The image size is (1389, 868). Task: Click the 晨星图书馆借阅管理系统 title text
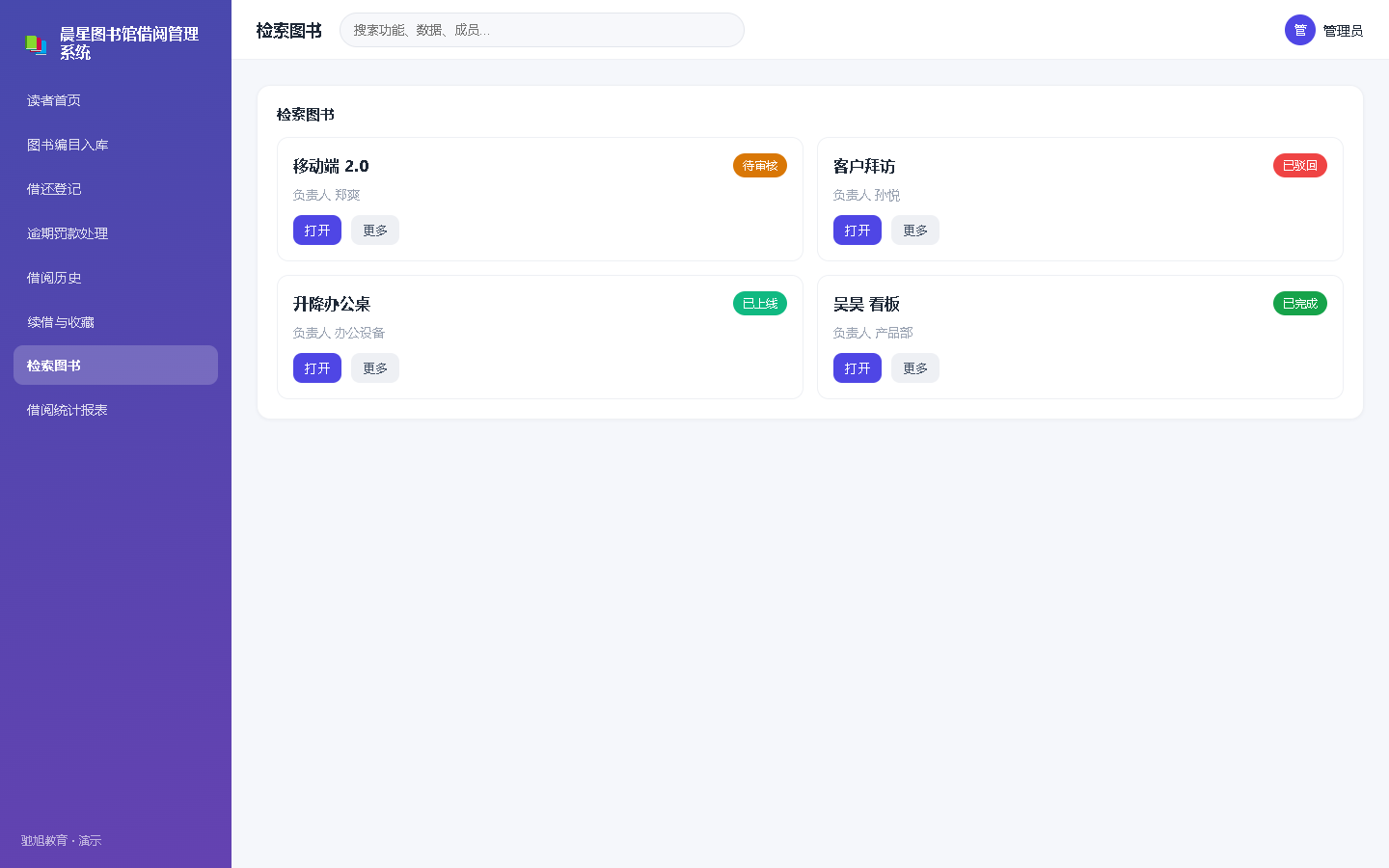coord(129,43)
